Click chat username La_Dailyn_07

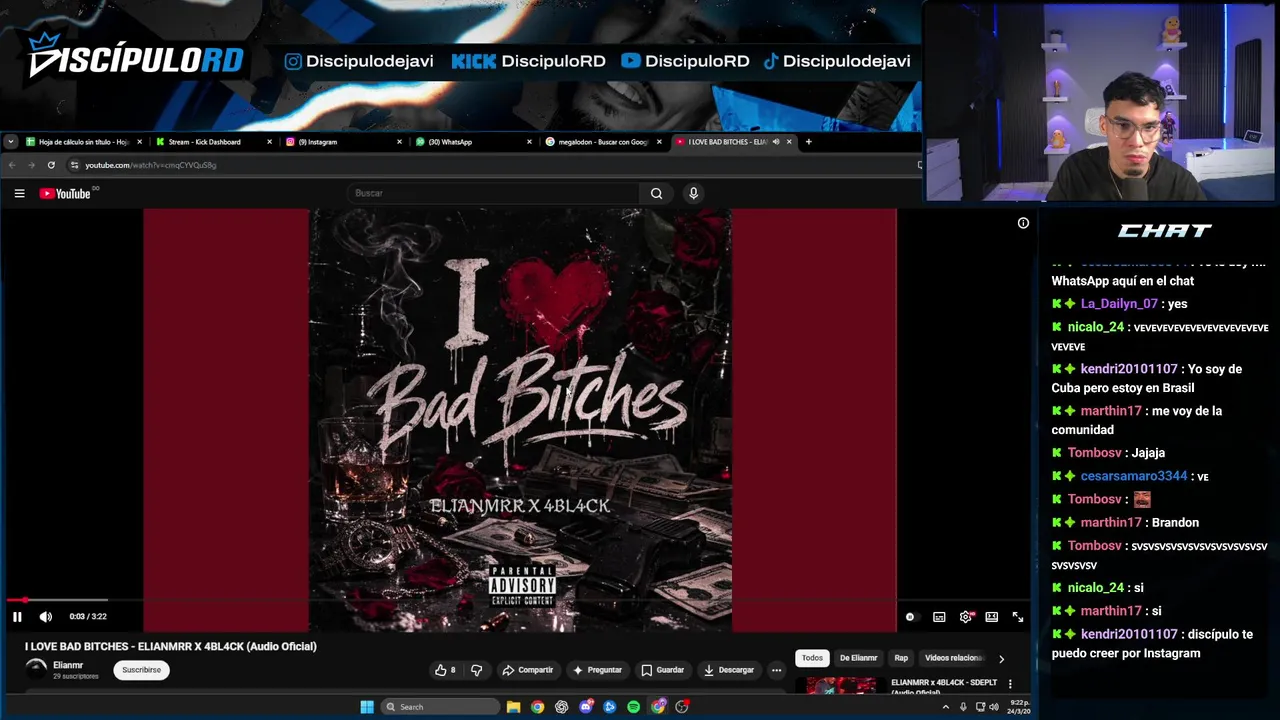pos(1119,304)
